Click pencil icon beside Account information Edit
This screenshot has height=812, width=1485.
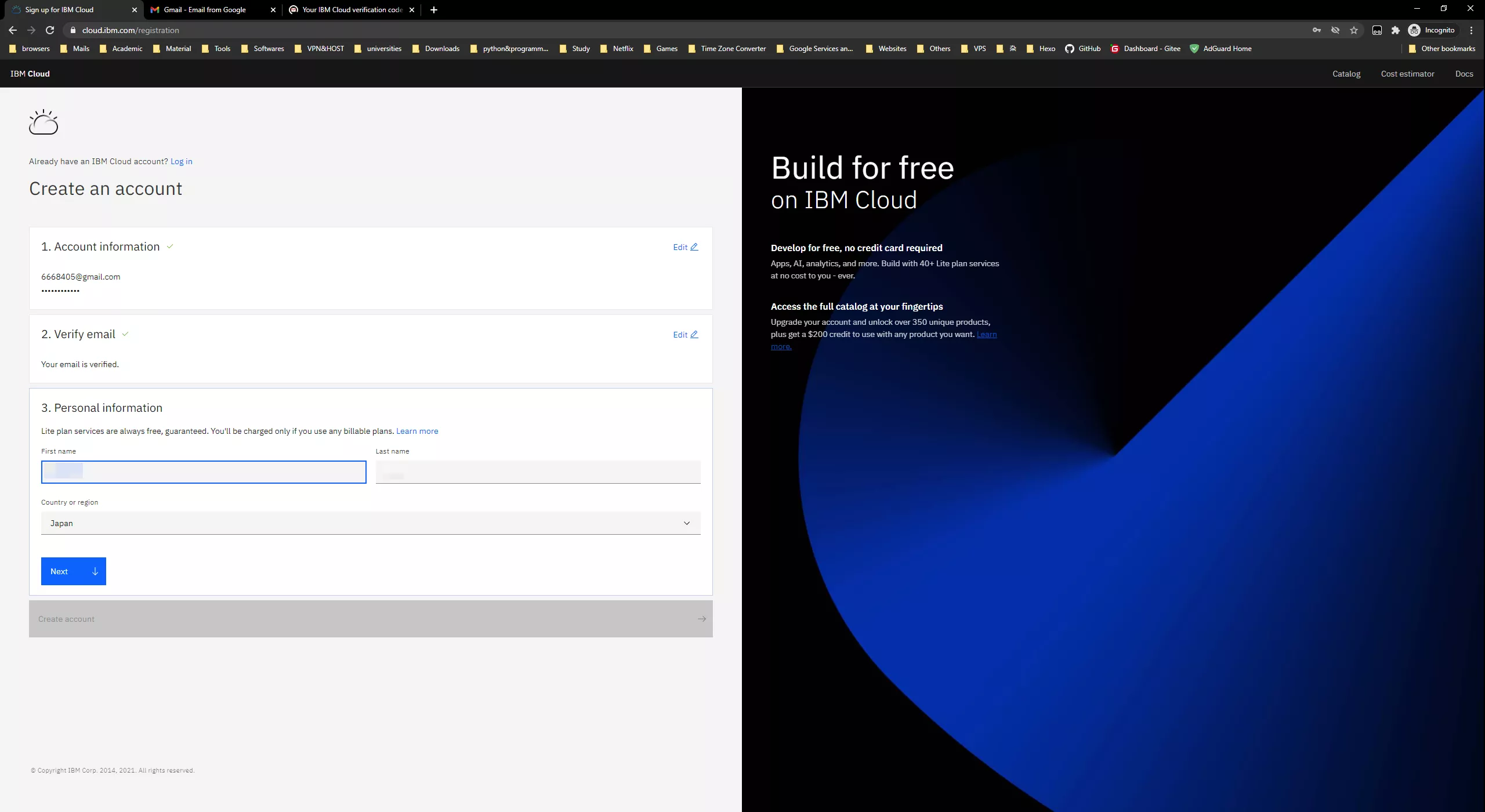(694, 246)
